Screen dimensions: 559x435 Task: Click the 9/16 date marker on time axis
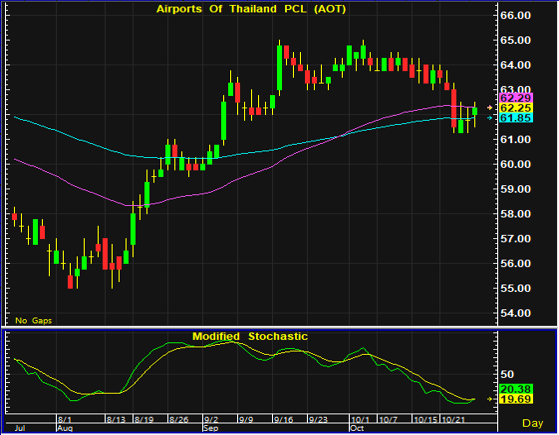pos(283,419)
